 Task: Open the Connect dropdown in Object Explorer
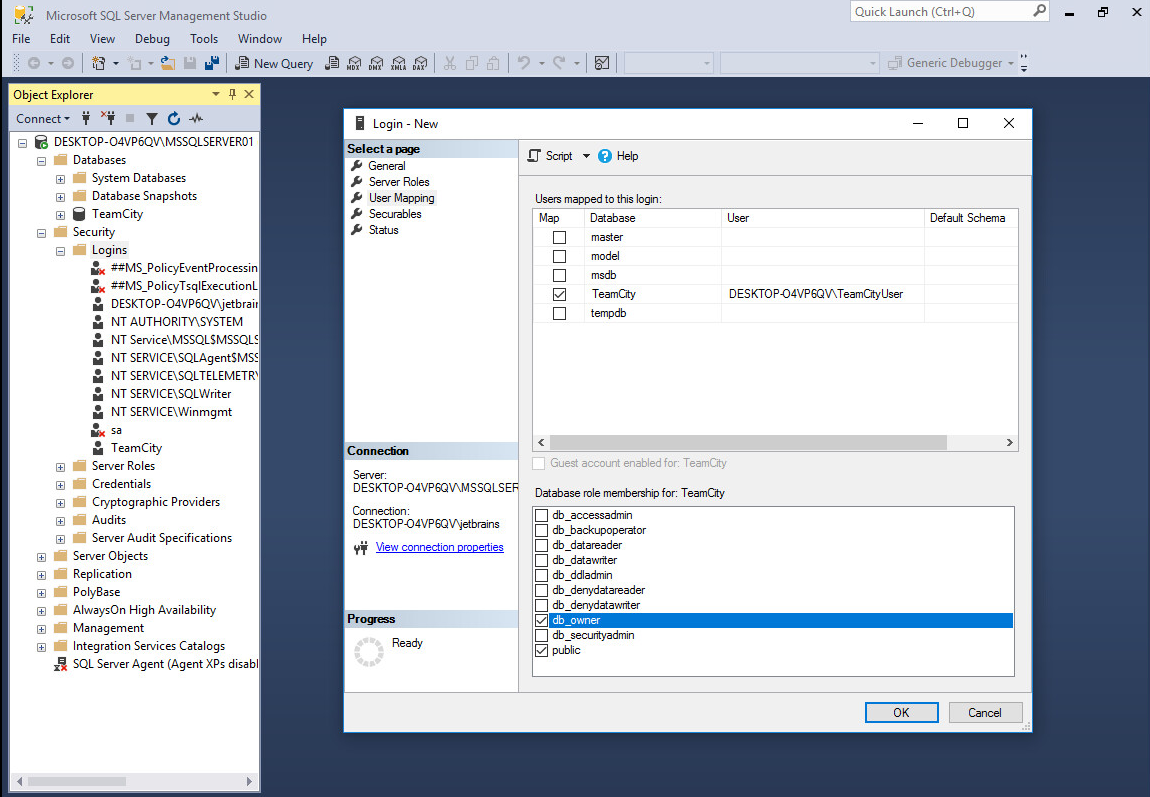coord(44,118)
